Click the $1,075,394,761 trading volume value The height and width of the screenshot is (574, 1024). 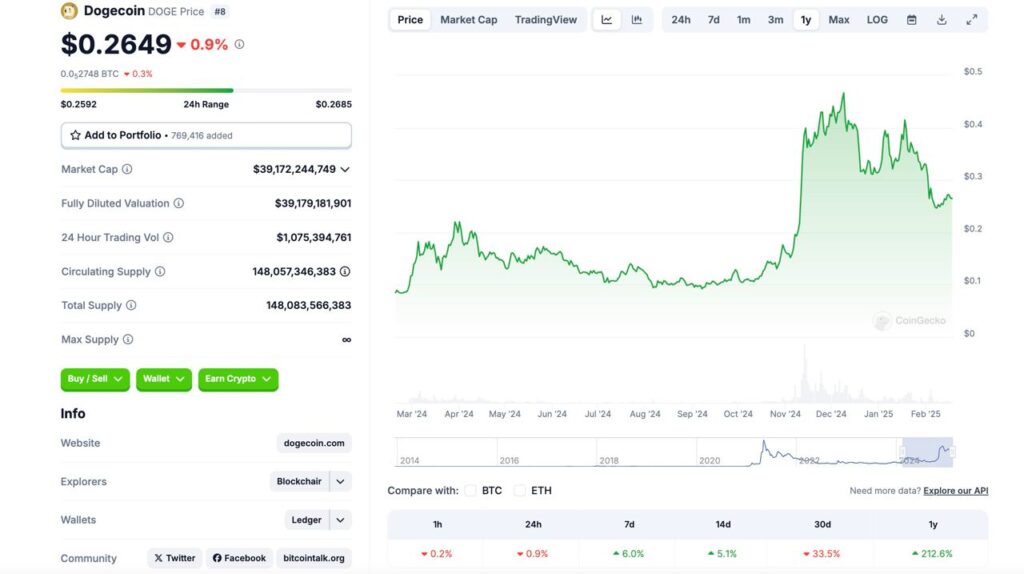313,237
